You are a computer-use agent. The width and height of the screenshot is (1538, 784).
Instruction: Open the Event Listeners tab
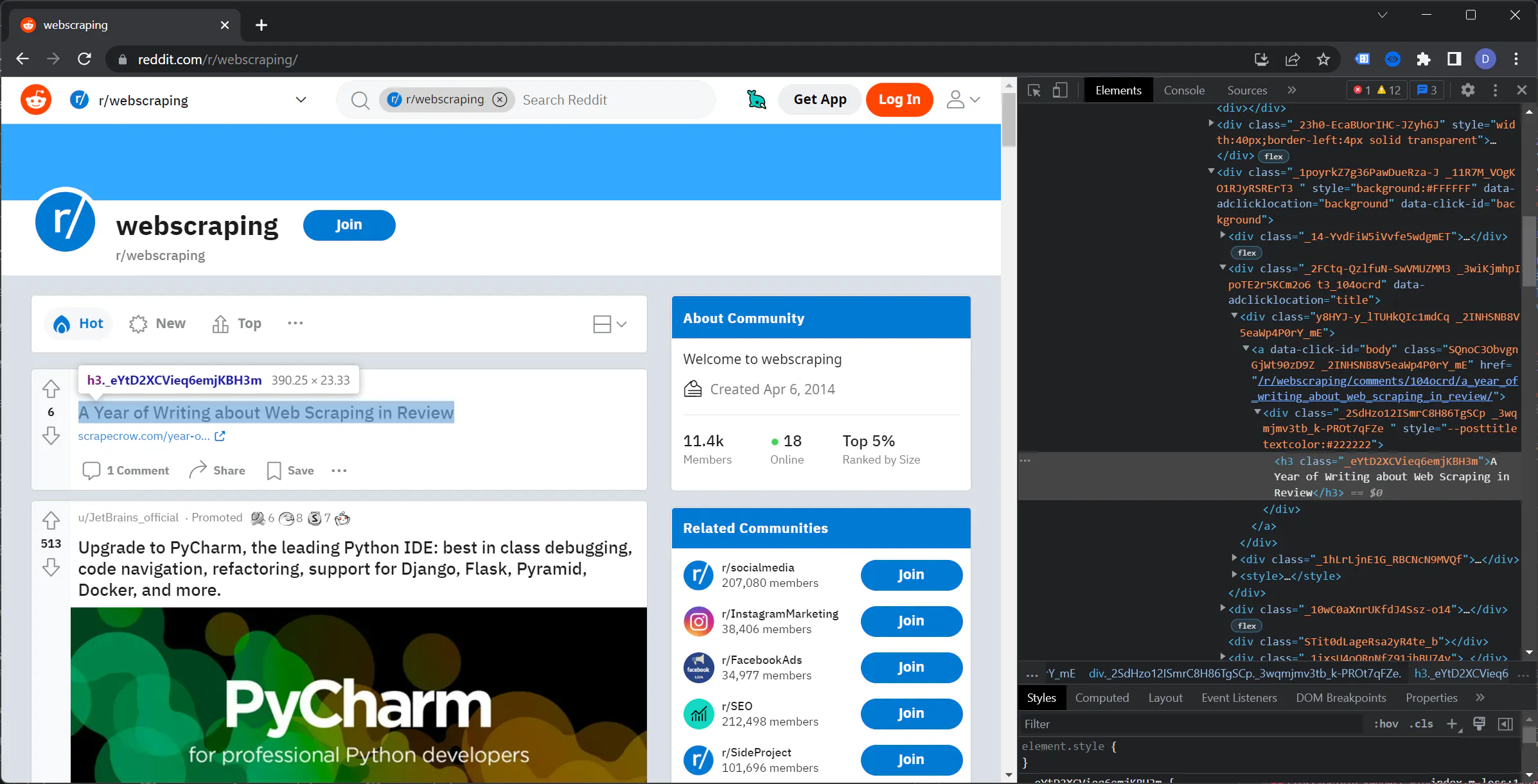coord(1239,698)
